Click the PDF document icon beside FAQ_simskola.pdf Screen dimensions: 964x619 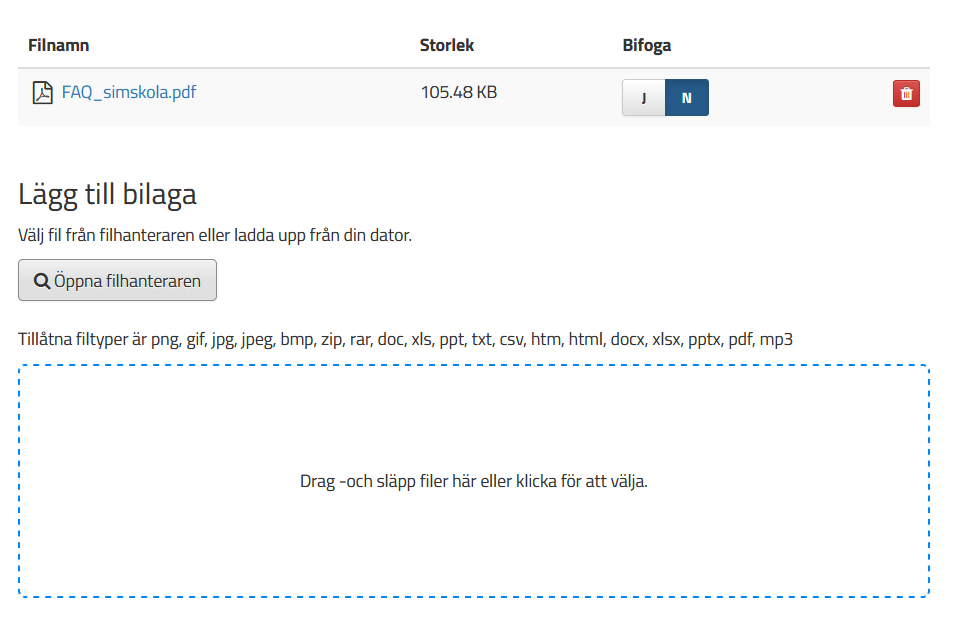pyautogui.click(x=42, y=93)
